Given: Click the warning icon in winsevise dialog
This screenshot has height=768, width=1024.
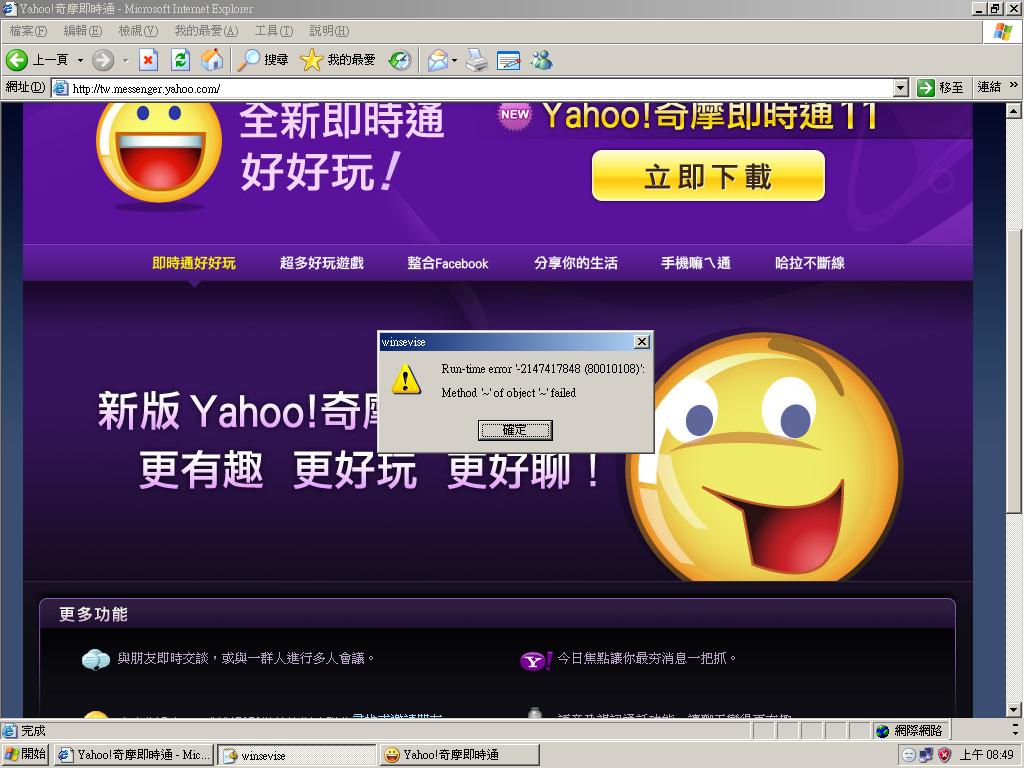Looking at the screenshot, I should (x=406, y=379).
